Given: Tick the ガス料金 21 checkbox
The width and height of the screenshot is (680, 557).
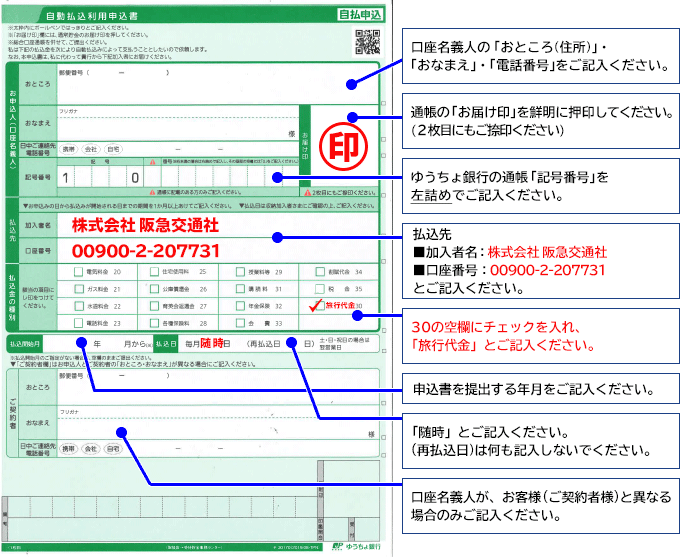Looking at the screenshot, I should [79, 288].
